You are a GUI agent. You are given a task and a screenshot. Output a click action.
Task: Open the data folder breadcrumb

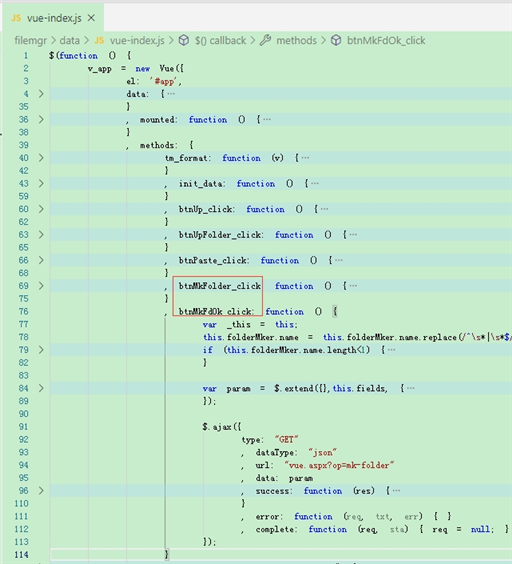pos(69,40)
